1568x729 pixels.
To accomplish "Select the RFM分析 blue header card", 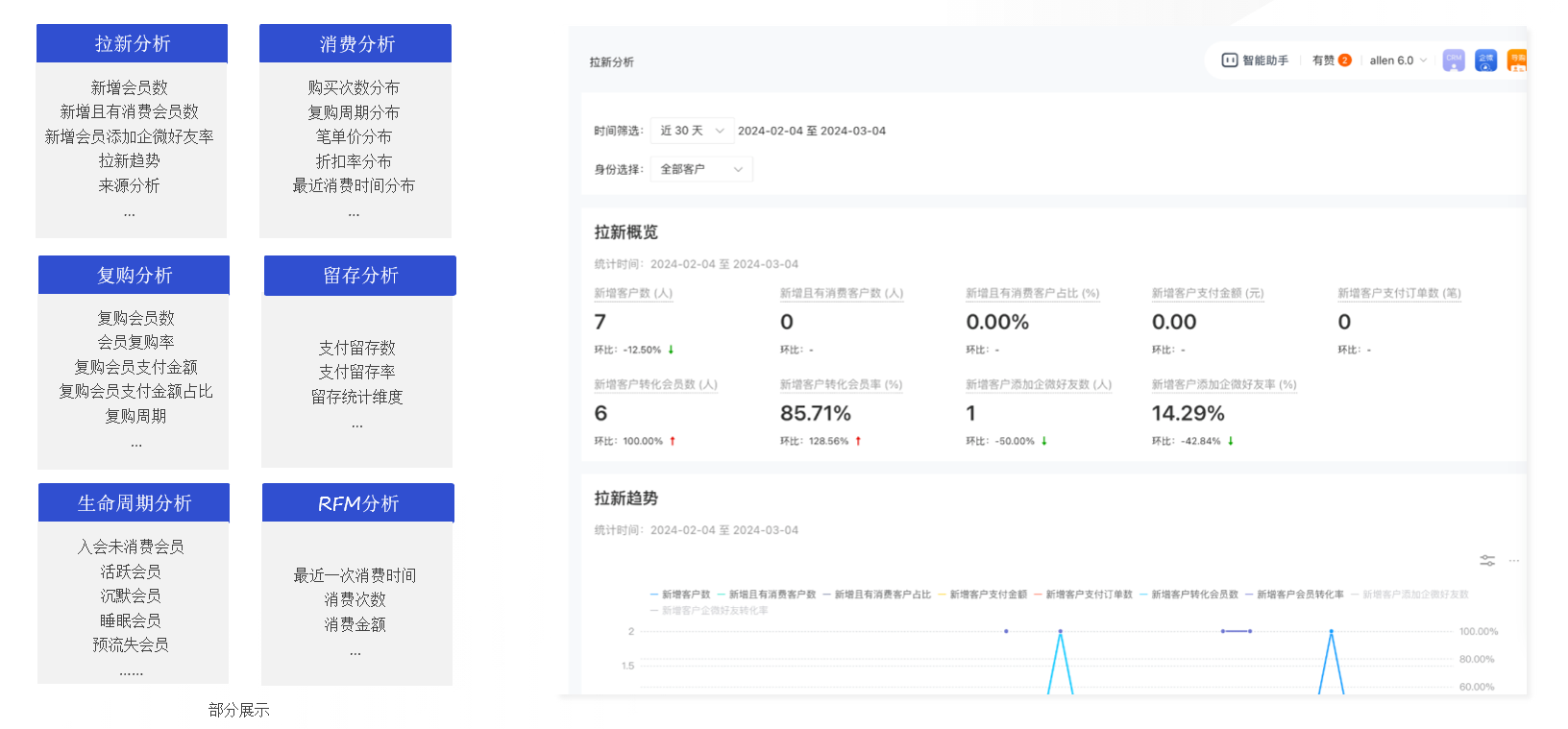I will click(358, 503).
